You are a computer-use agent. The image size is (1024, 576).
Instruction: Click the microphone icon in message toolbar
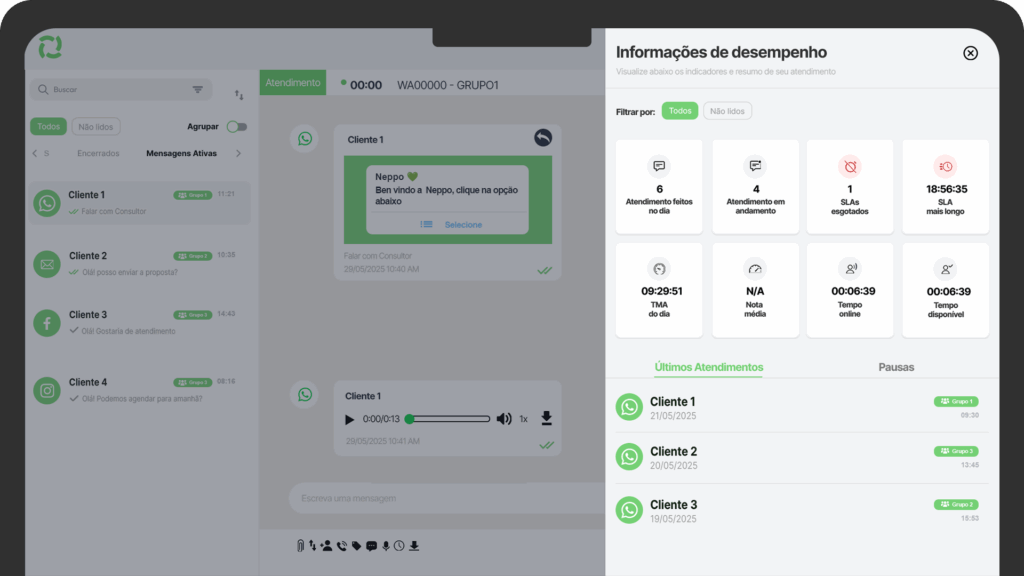(386, 546)
